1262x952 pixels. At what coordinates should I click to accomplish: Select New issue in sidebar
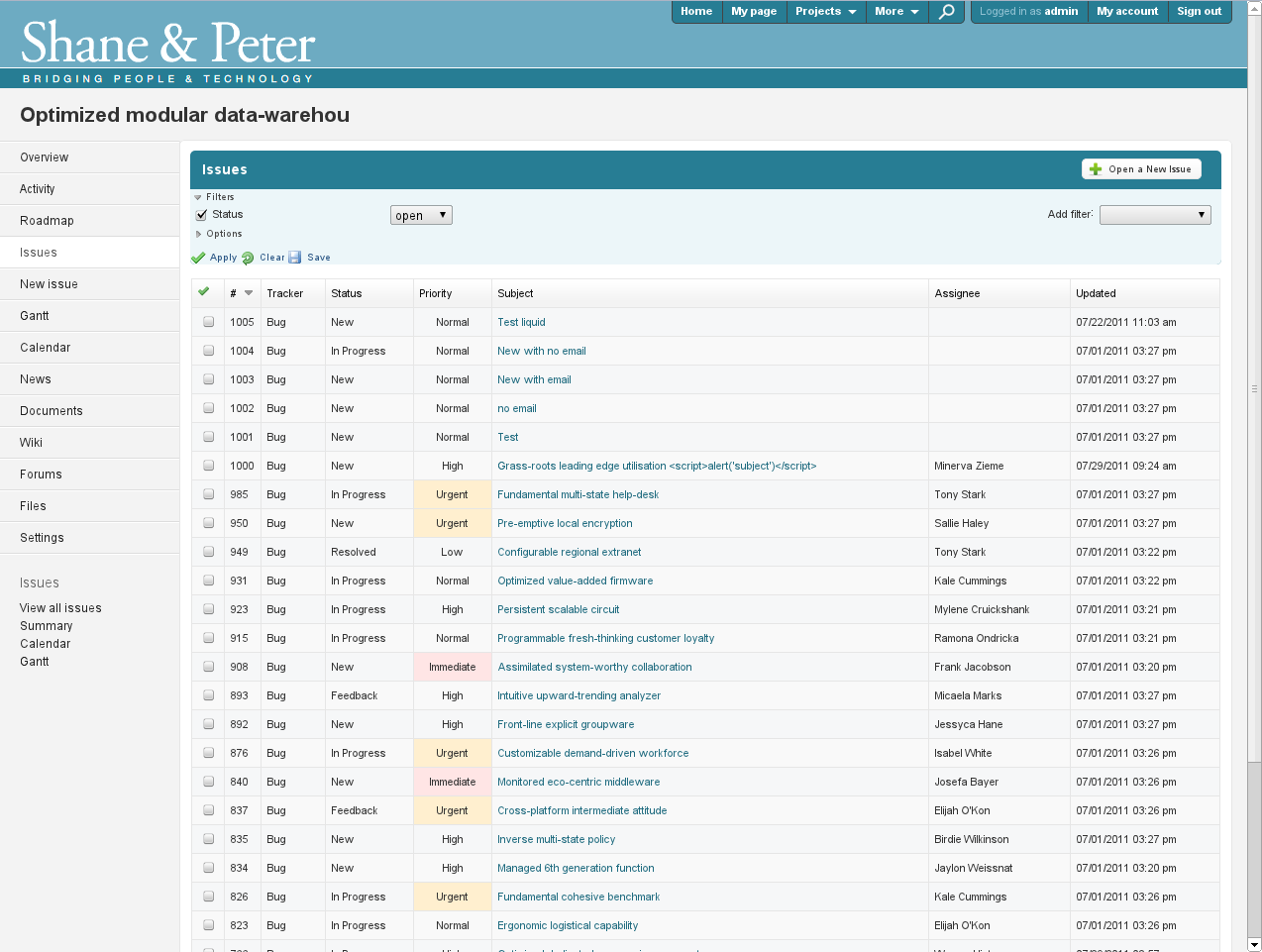pos(89,284)
